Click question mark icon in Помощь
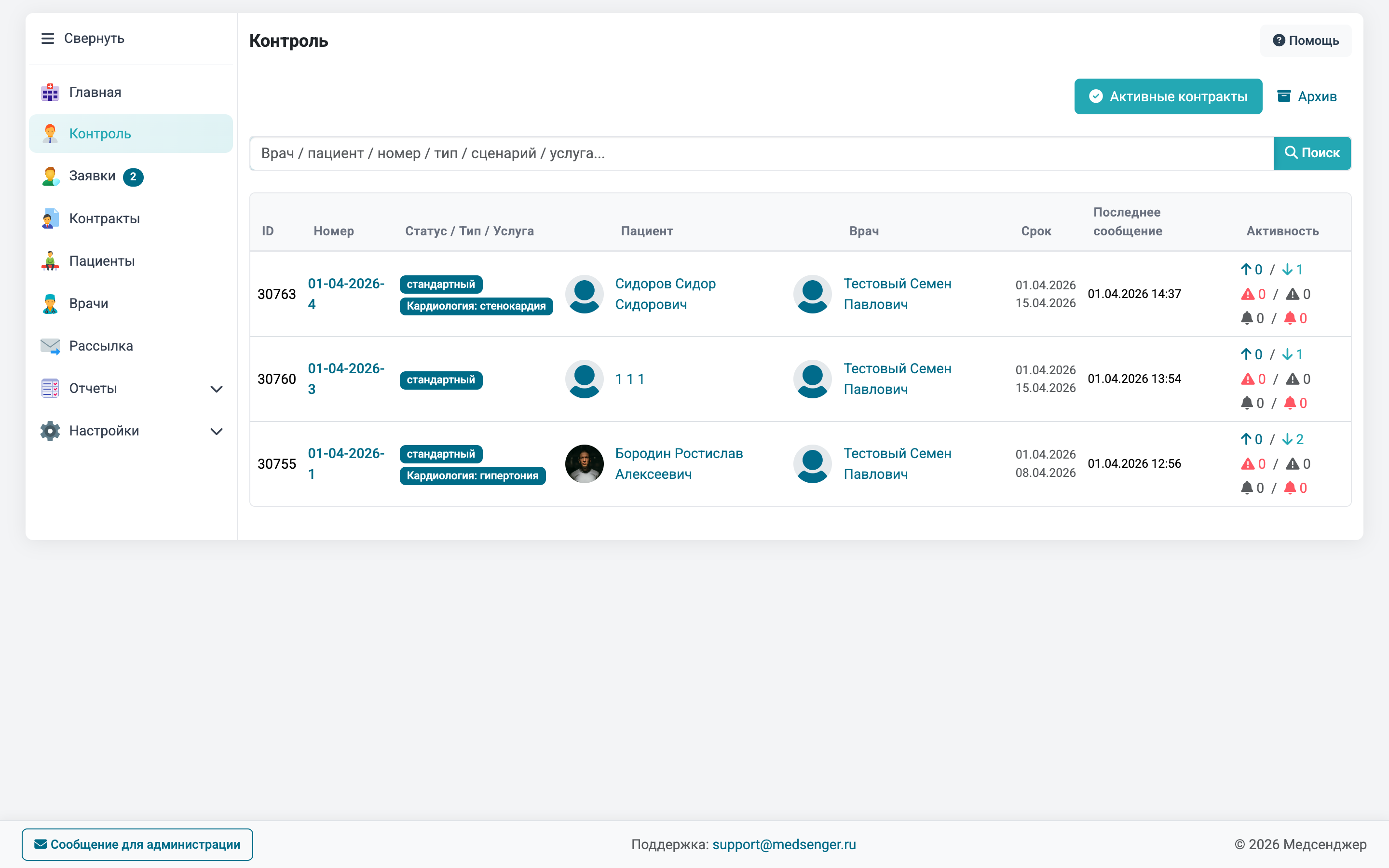Screen dimensions: 1389x868 click(x=1279, y=41)
